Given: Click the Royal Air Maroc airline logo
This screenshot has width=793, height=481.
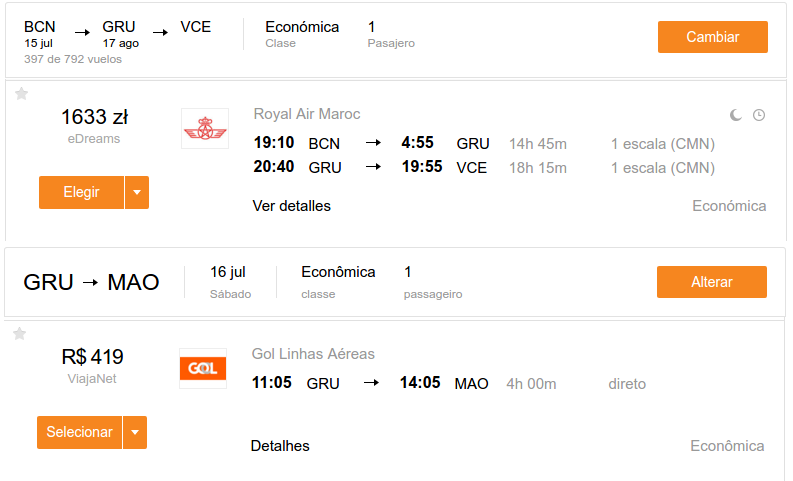Looking at the screenshot, I should pos(205,128).
